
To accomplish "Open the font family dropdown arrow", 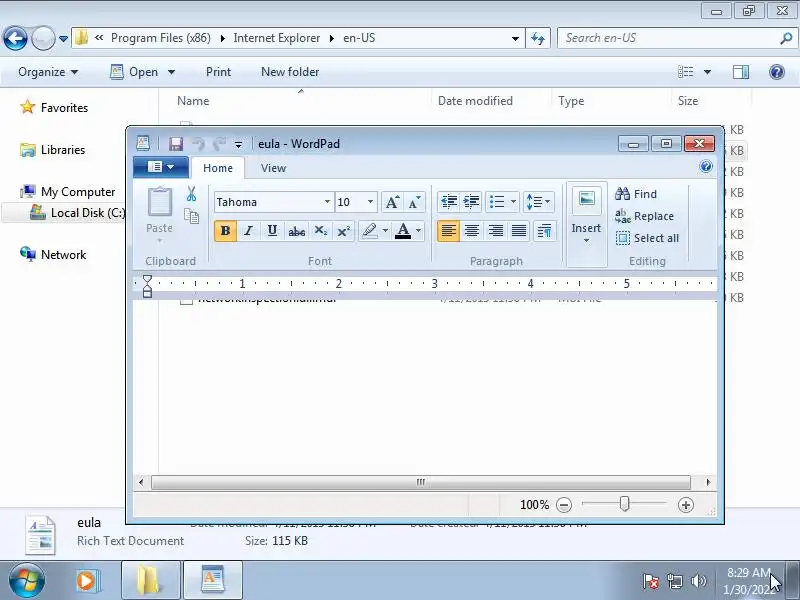I will pyautogui.click(x=328, y=202).
